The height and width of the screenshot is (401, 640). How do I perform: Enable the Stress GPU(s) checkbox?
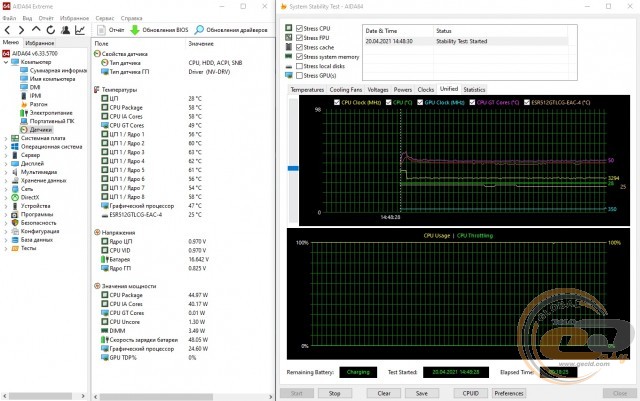(299, 76)
